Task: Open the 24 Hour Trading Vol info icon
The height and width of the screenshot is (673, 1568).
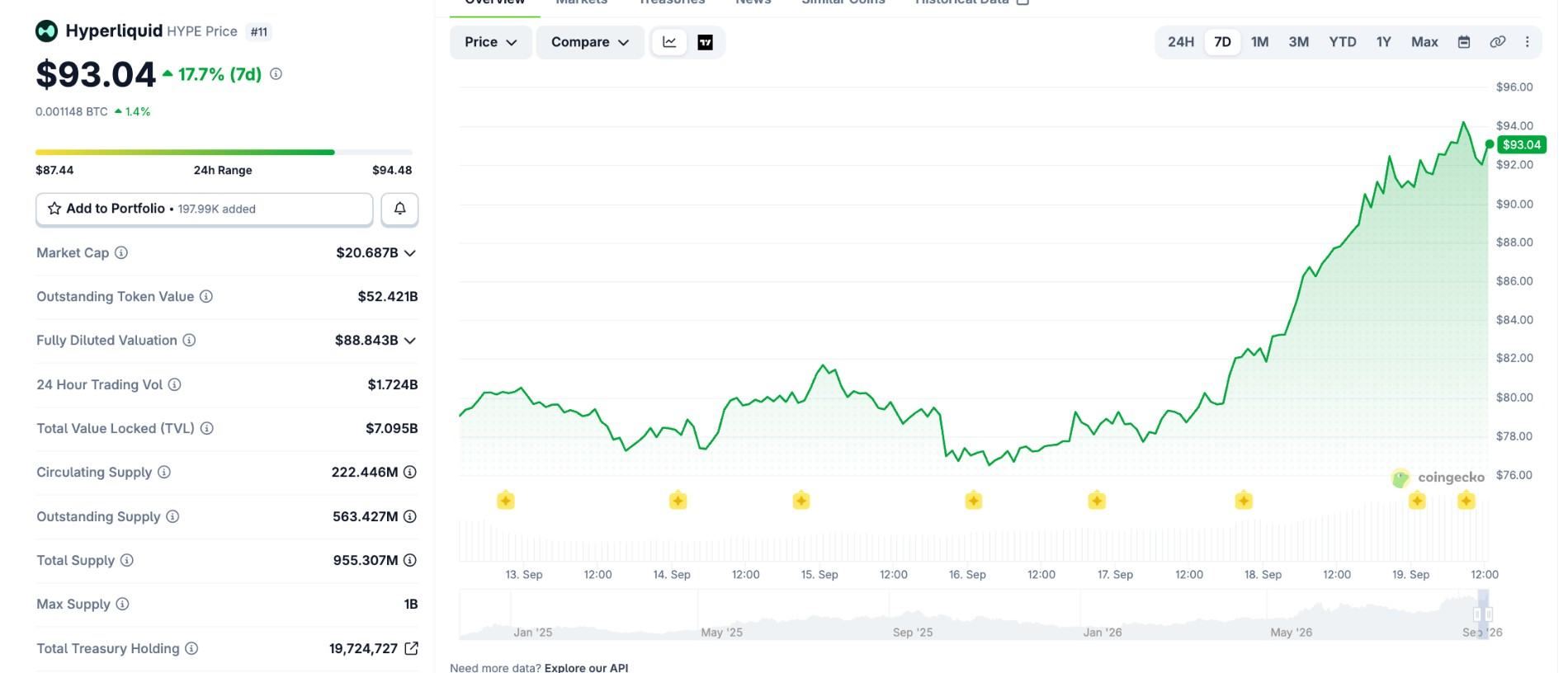Action: (175, 384)
